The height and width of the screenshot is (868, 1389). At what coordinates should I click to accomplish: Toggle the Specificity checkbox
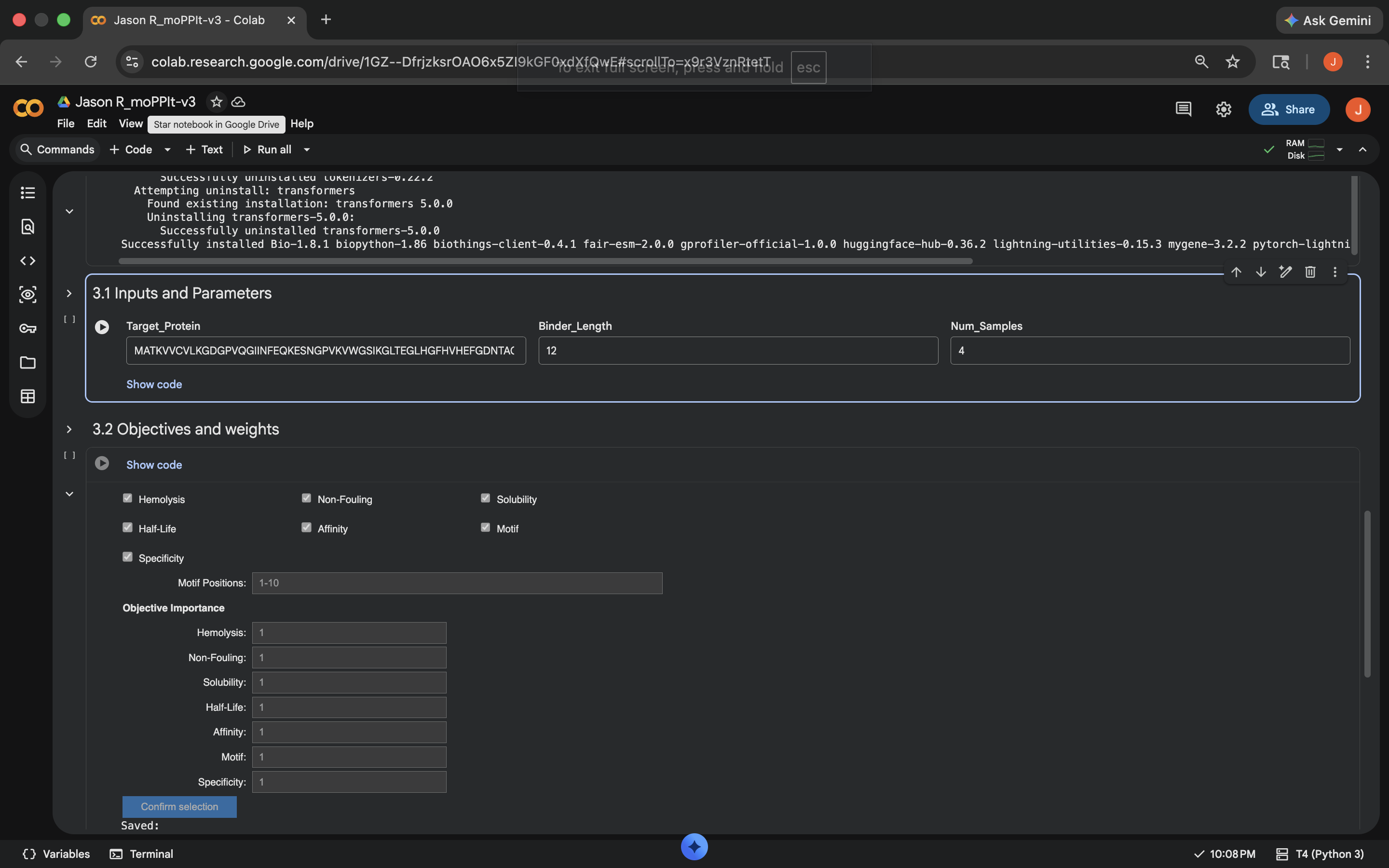pos(127,557)
